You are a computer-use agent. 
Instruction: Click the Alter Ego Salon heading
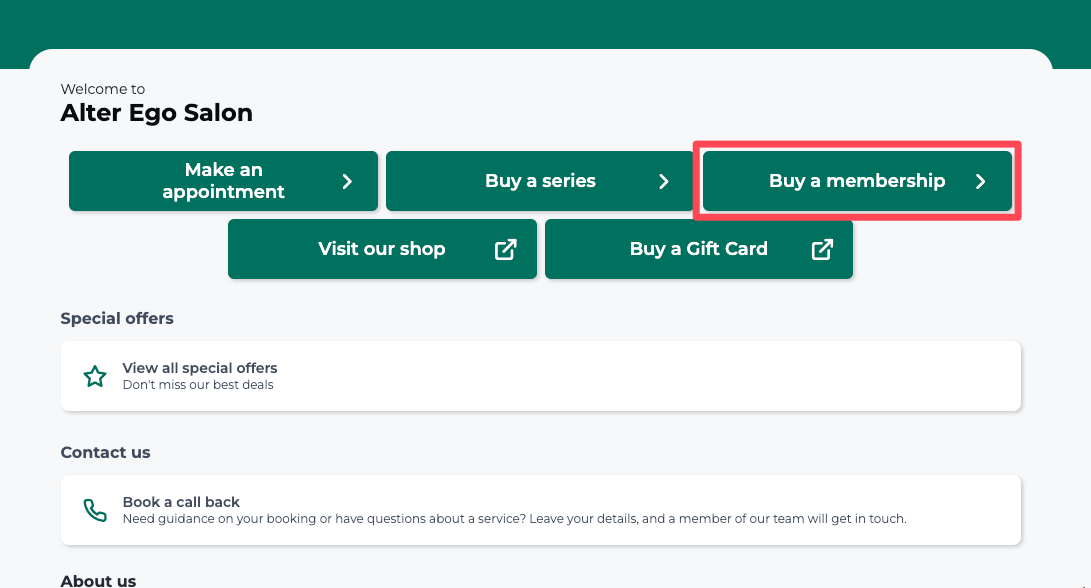(157, 113)
